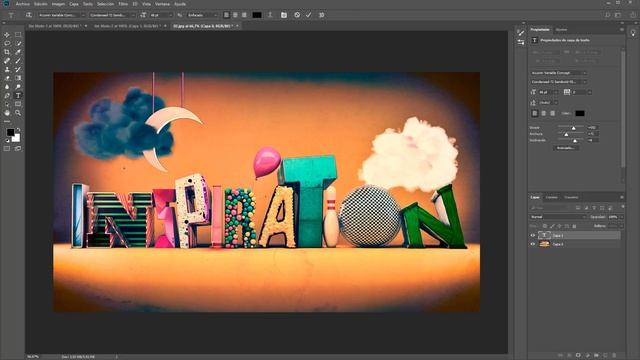Open the Archivo menu
Screen dimensions: 640x360
(x=22, y=4)
